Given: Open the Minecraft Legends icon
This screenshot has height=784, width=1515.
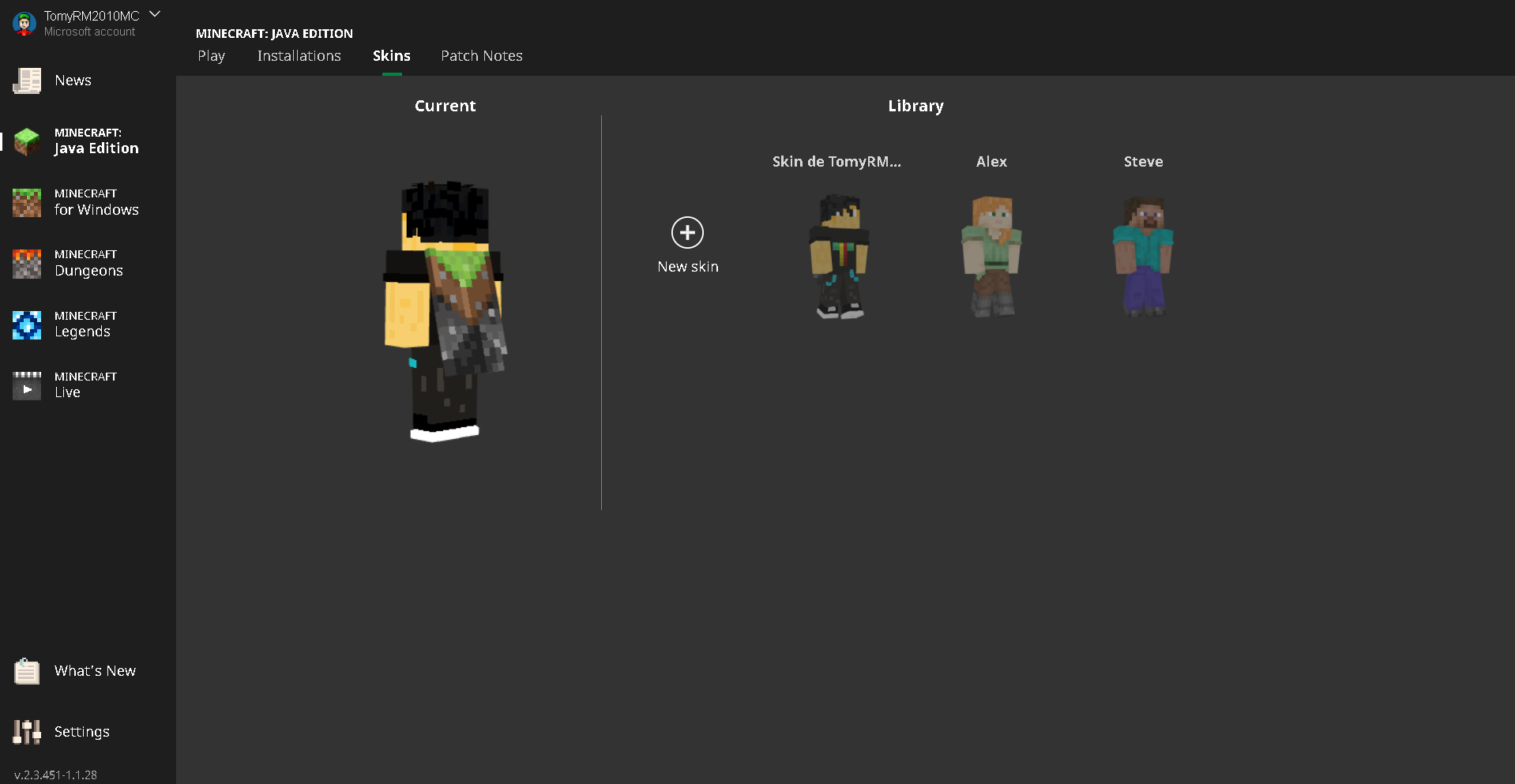Looking at the screenshot, I should click(x=27, y=324).
